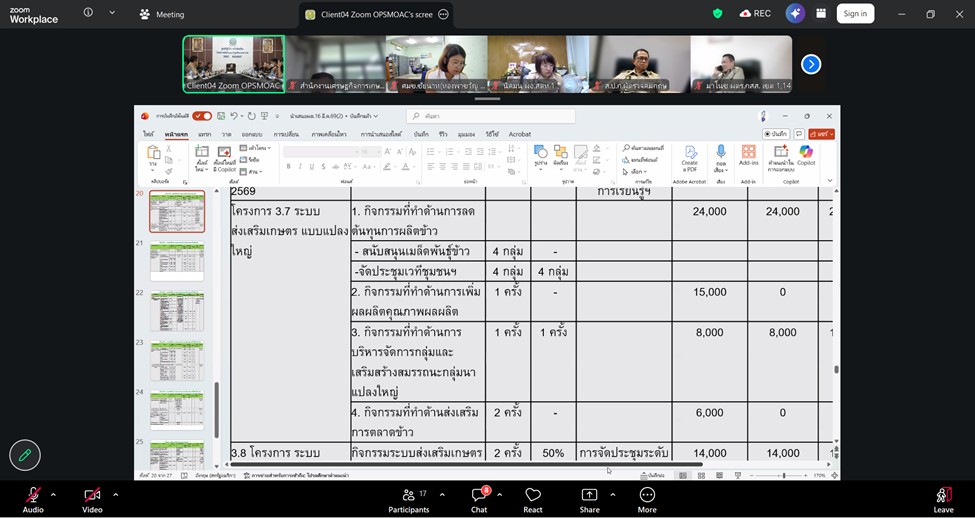This screenshot has width=975, height=518.
Task: Click the bulleted list icon
Action: (x=430, y=151)
